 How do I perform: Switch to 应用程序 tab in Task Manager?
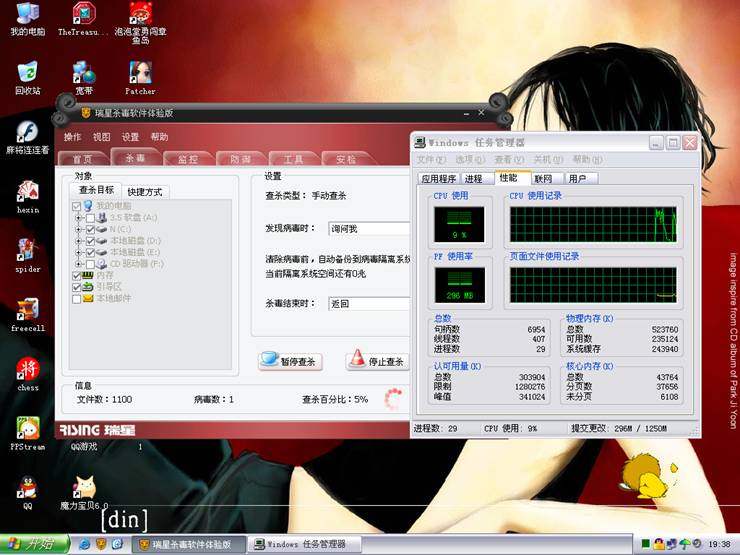coord(438,179)
